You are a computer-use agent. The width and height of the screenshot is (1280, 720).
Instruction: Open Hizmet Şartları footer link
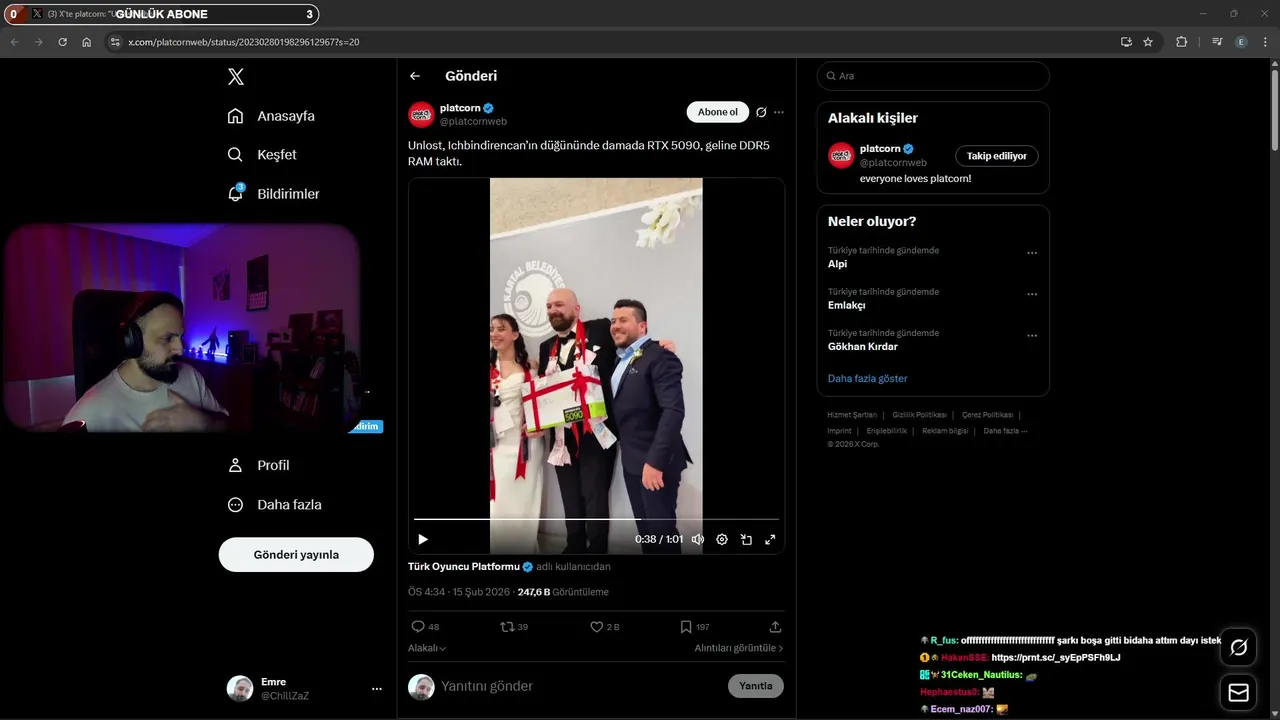[852, 415]
